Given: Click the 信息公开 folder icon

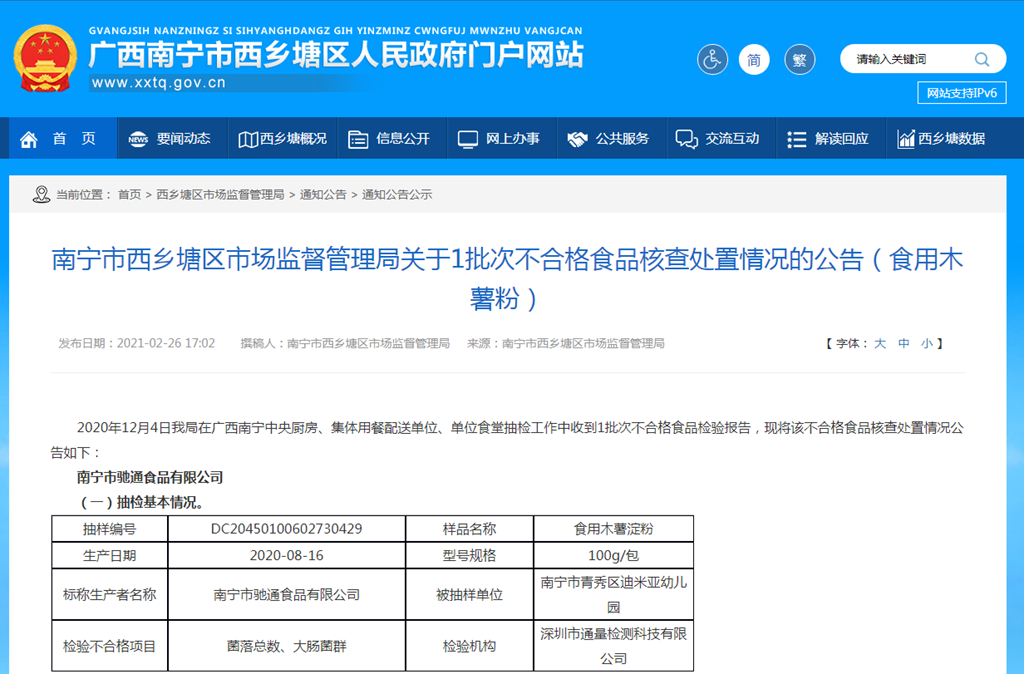Looking at the screenshot, I should coord(358,139).
